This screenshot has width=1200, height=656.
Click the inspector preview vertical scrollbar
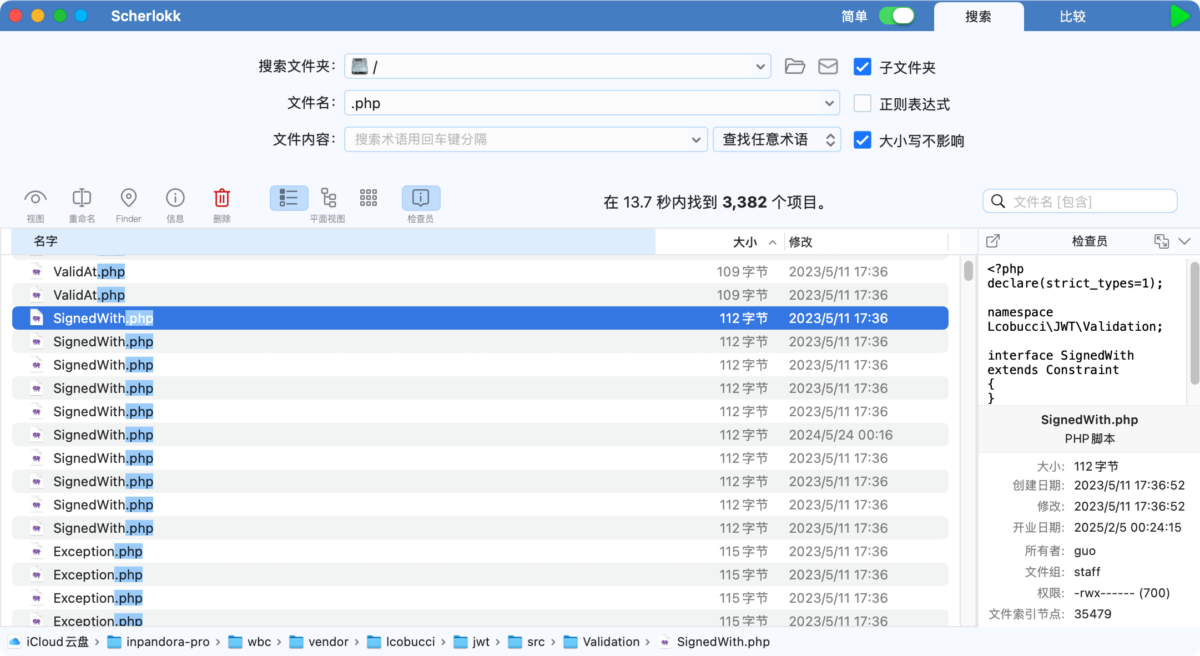(1194, 325)
